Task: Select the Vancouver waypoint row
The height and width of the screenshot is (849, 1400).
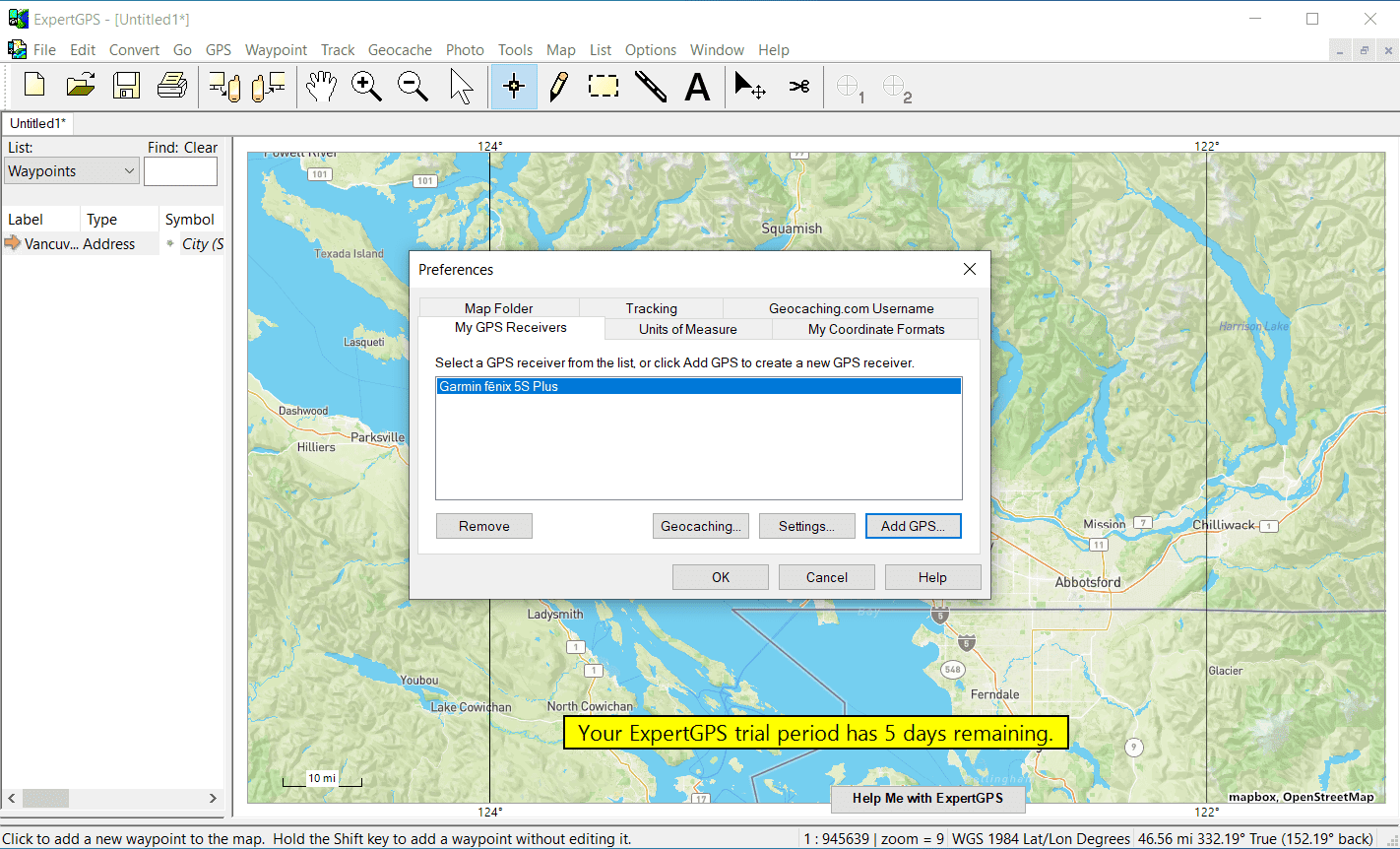Action: coord(113,244)
